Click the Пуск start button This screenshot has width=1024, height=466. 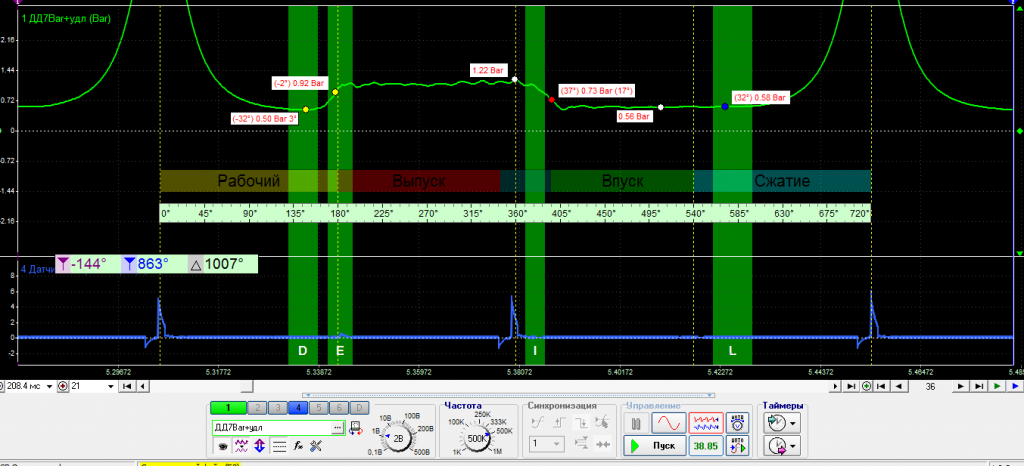(656, 446)
